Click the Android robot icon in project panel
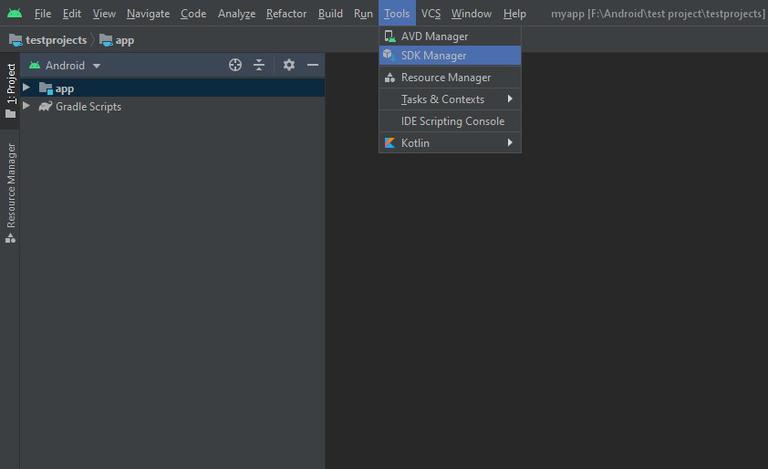The width and height of the screenshot is (768, 469). click(34, 65)
